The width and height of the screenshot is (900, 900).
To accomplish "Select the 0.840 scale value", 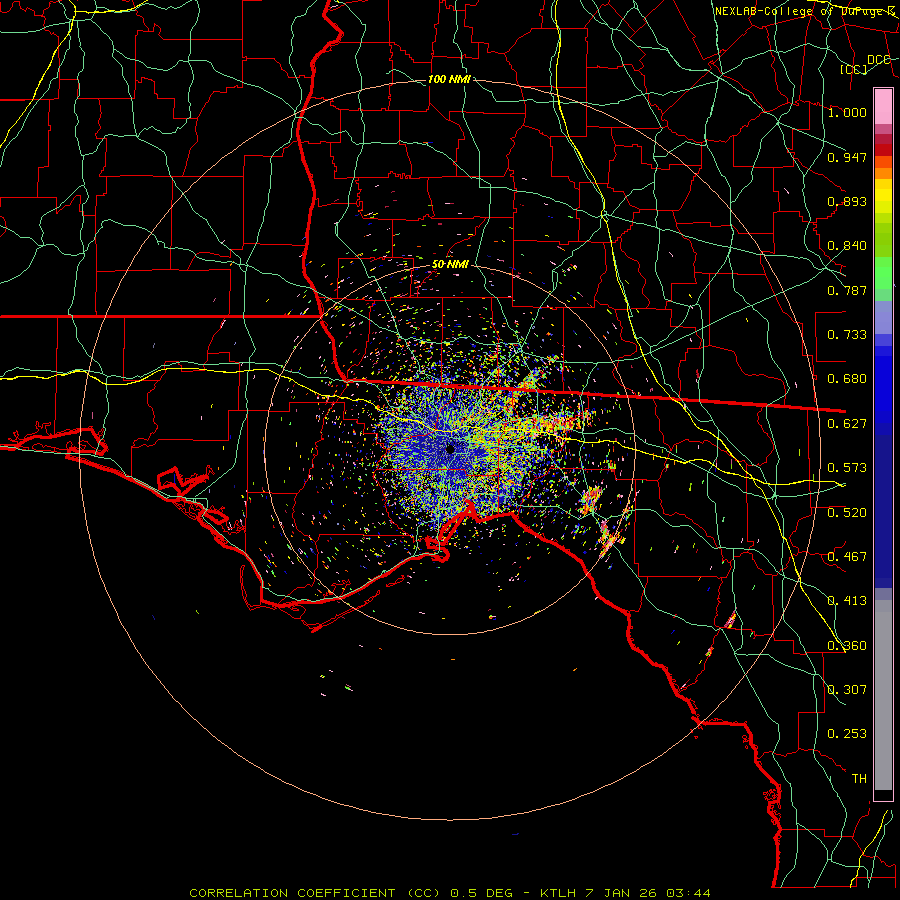I will 847,246.
